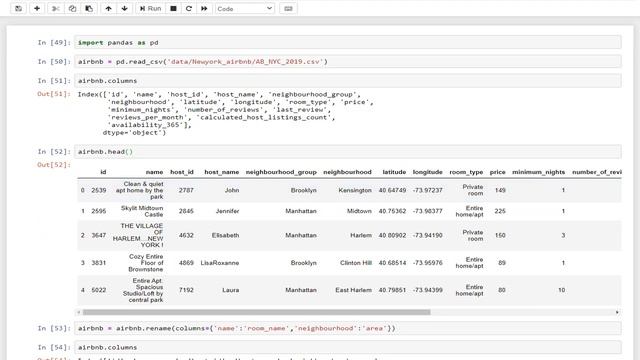Click the 'host_id' column header
The height and width of the screenshot is (360, 640).
pyautogui.click(x=182, y=172)
